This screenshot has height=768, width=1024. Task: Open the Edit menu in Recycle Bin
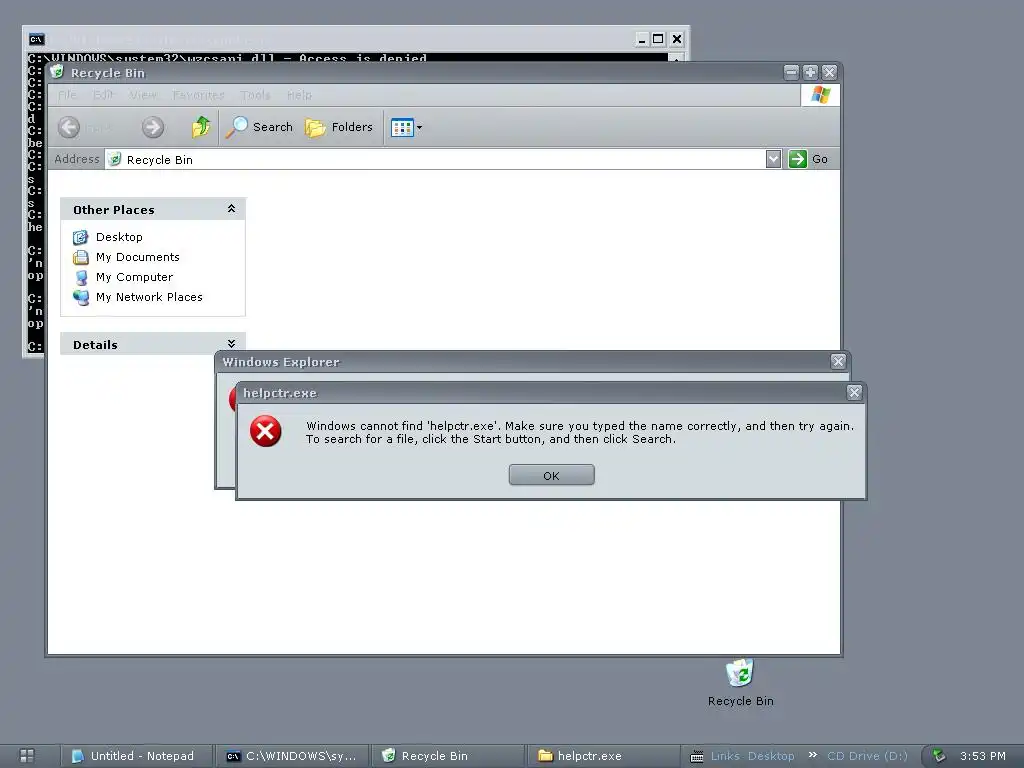click(x=103, y=95)
